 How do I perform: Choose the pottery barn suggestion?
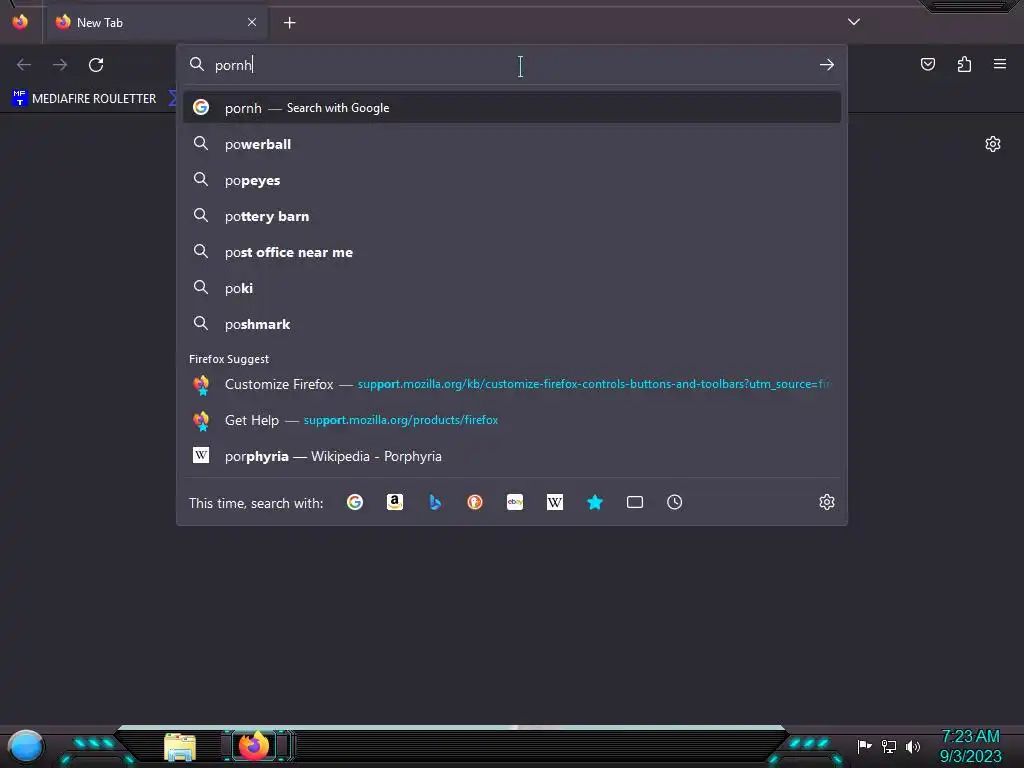[512, 216]
